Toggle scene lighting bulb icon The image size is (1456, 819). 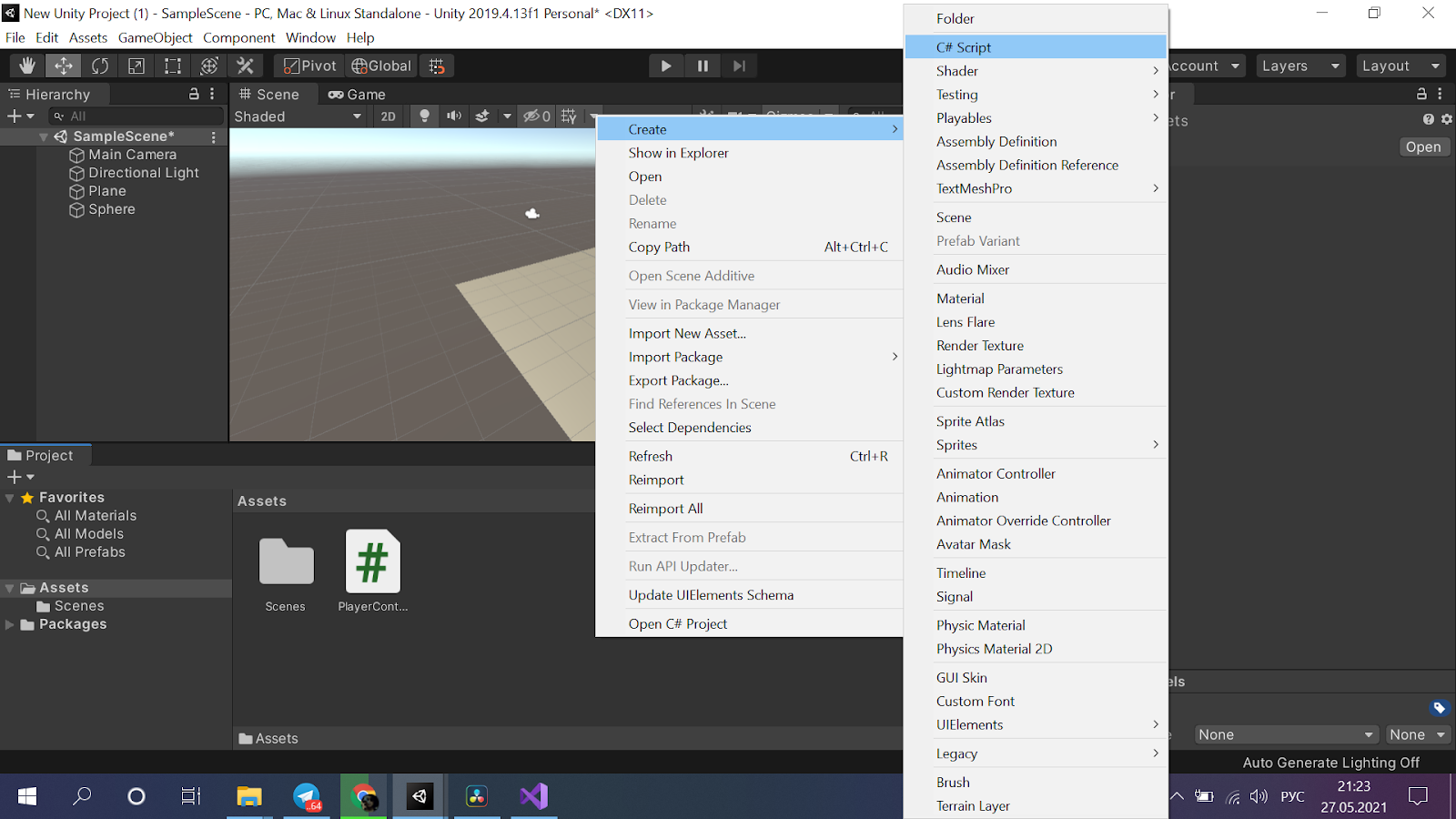pyautogui.click(x=424, y=116)
